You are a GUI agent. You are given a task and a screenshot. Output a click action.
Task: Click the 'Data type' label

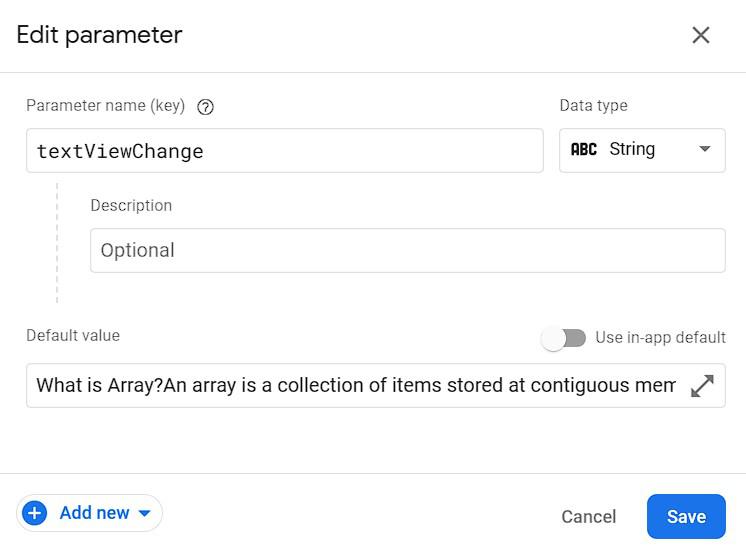593,106
